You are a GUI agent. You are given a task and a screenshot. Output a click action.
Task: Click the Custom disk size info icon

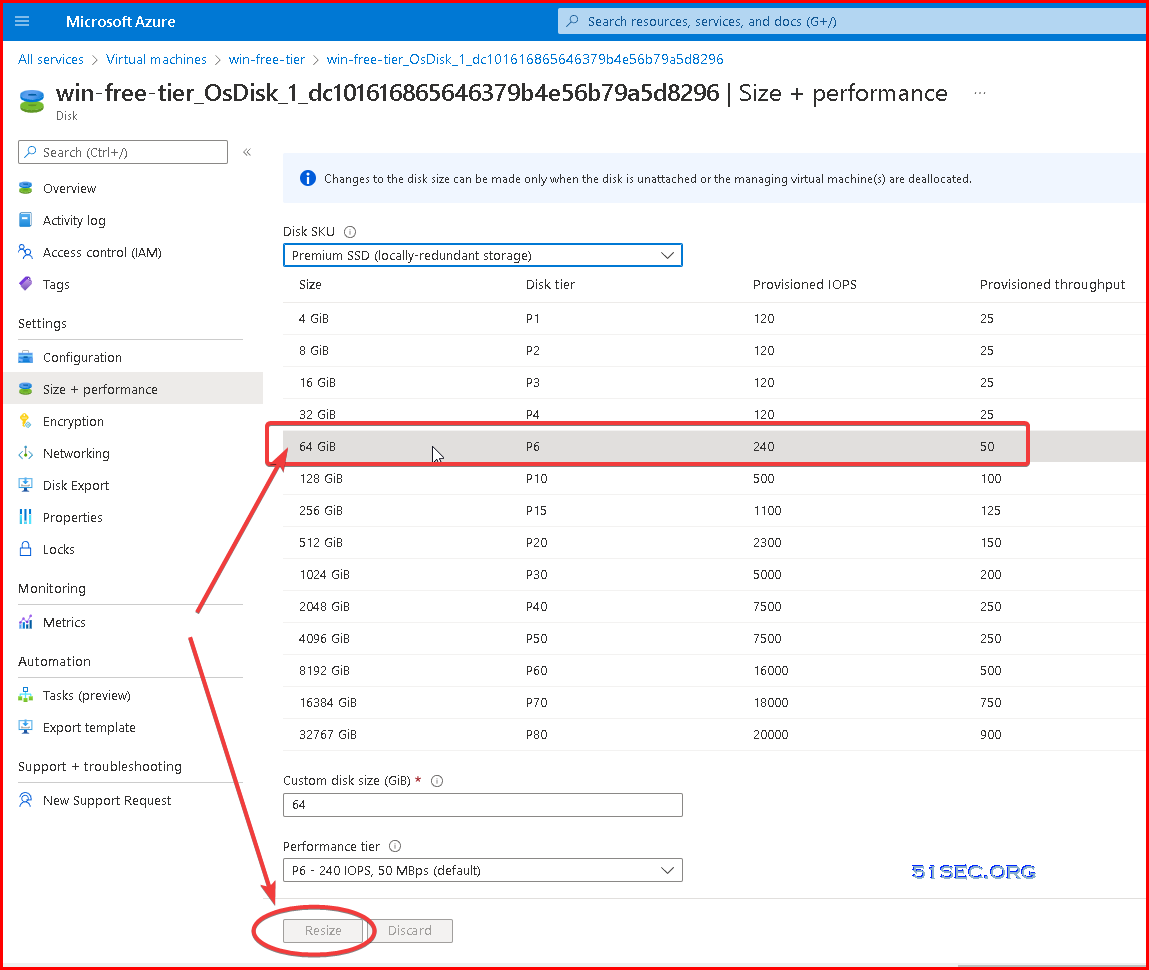[x=437, y=781]
